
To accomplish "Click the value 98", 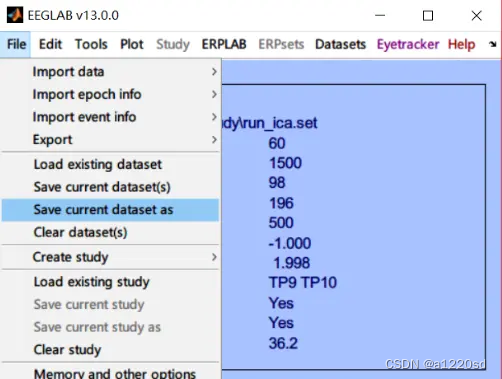I will [277, 183].
